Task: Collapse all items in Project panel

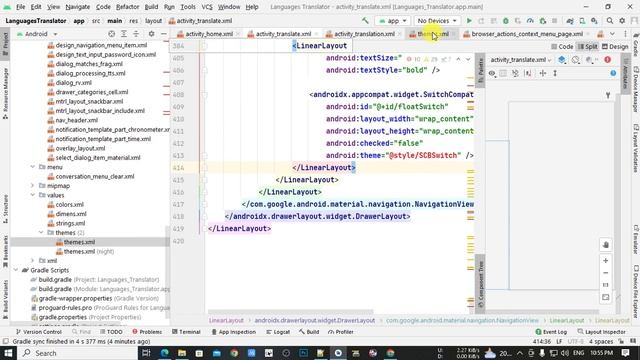Action: click(136, 34)
